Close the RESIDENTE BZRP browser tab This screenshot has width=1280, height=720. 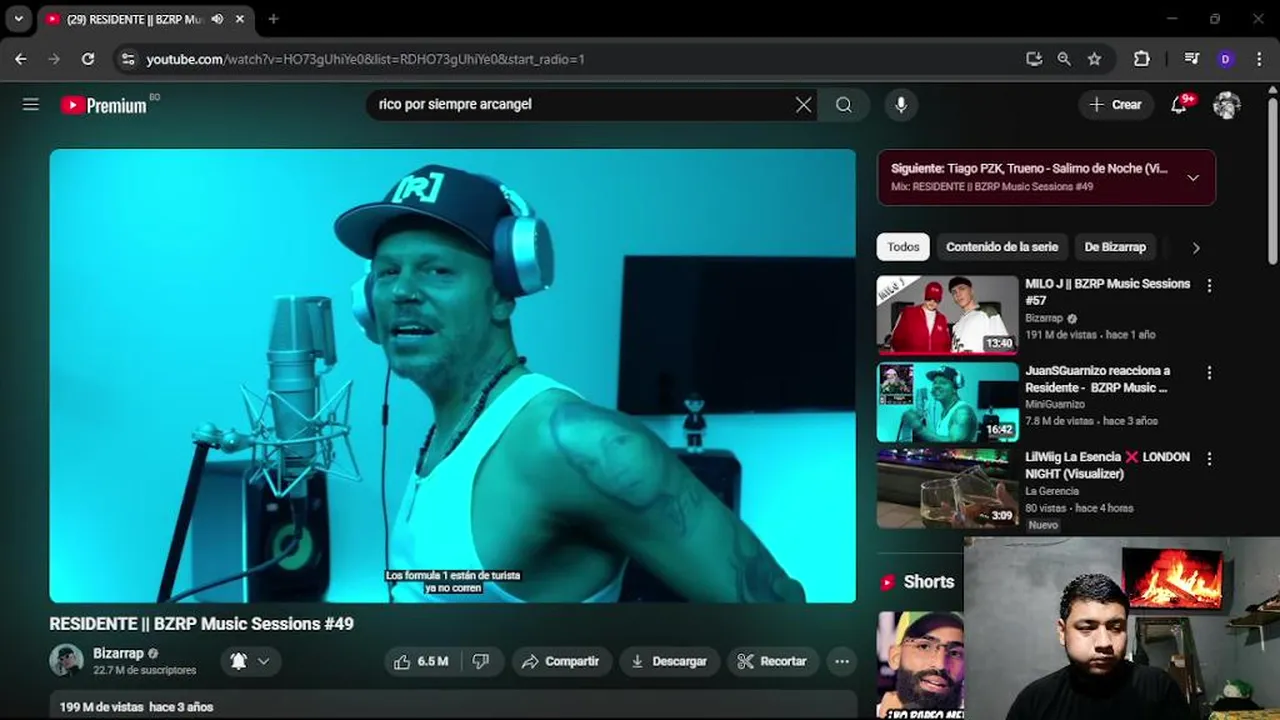[x=240, y=19]
